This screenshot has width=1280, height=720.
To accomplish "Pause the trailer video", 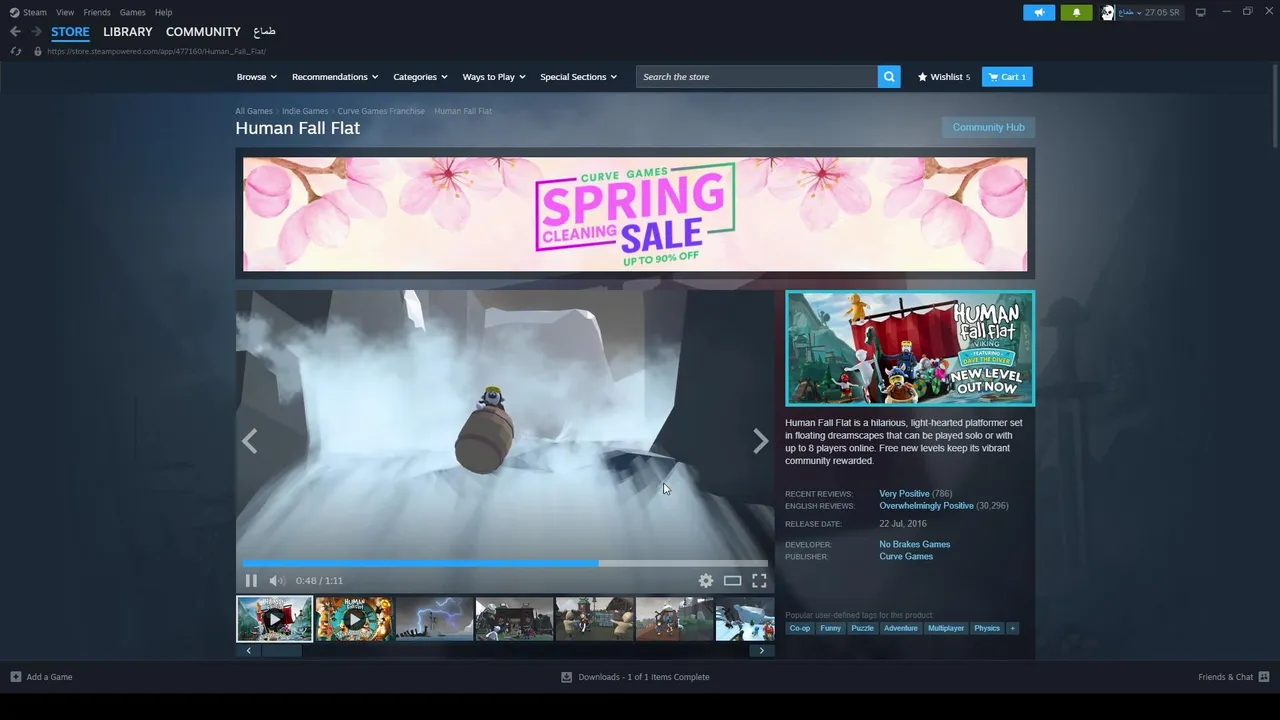I will pos(251,580).
